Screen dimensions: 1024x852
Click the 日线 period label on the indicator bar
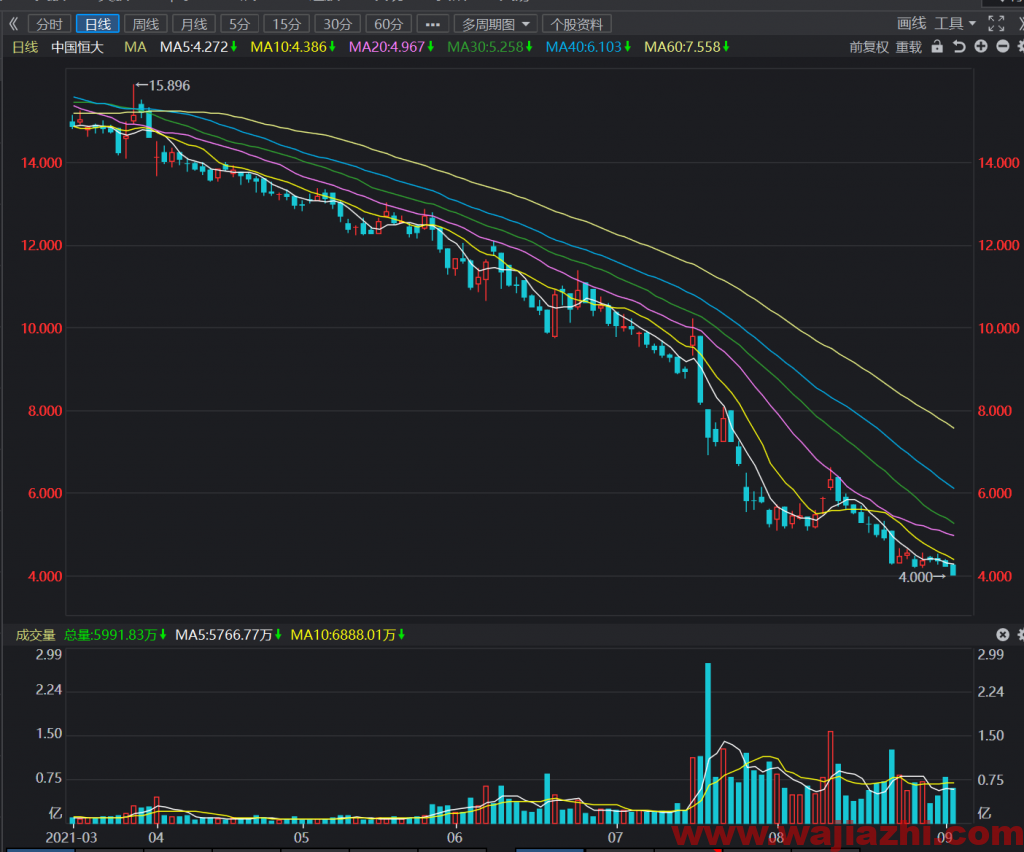click(25, 47)
